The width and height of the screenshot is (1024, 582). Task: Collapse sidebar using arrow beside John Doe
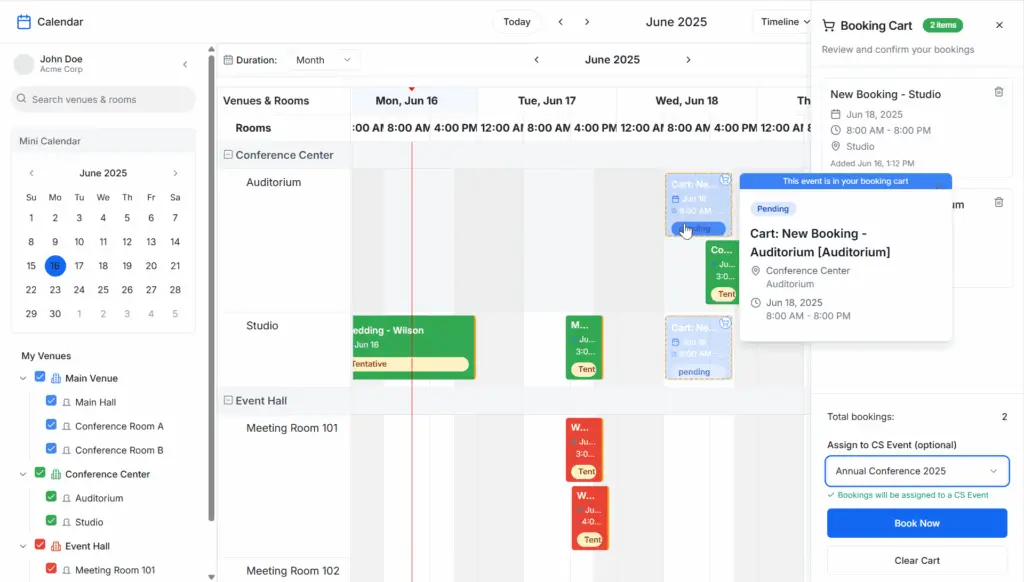tap(185, 65)
